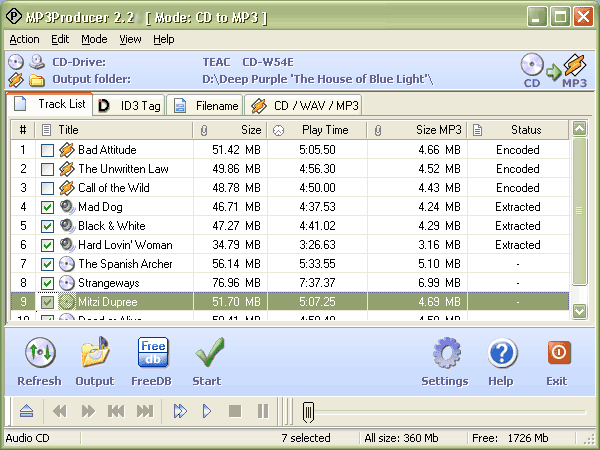Screen dimensions: 600x450
Task: Click the output path 'D:\Deep Purple' text
Action: (318, 79)
